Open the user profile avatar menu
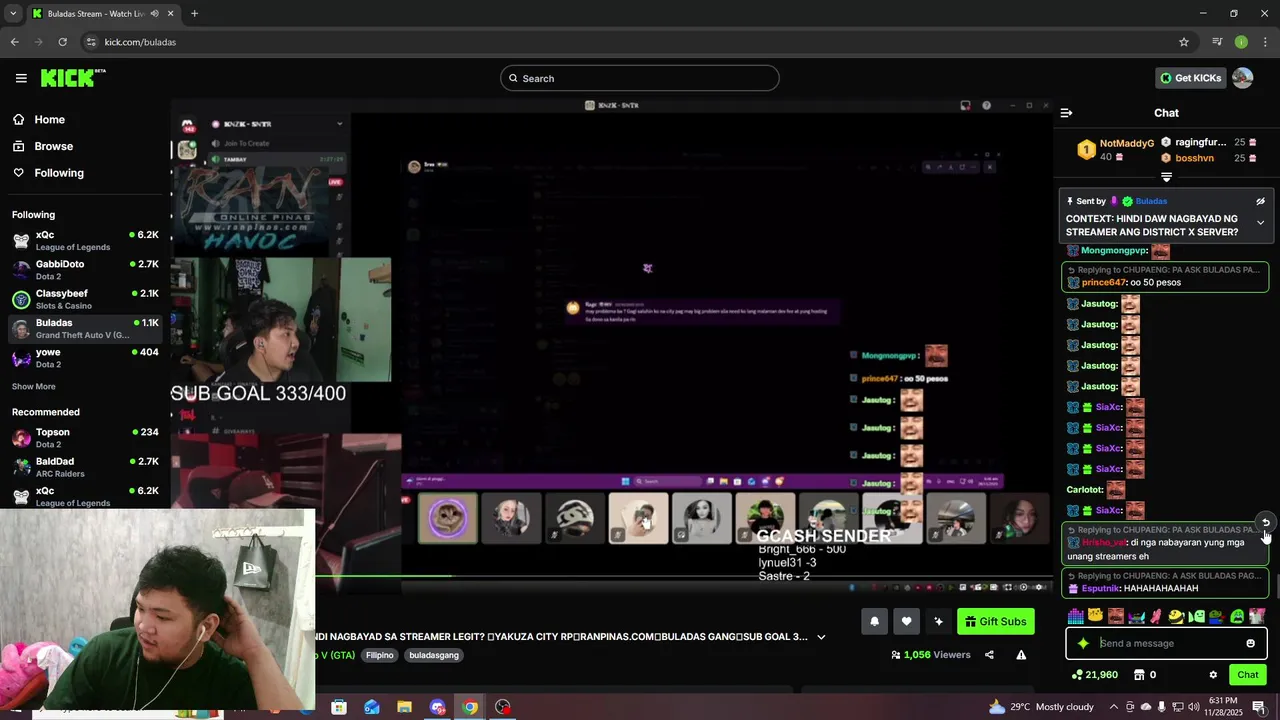Screen dimensions: 1280x720 (1243, 78)
